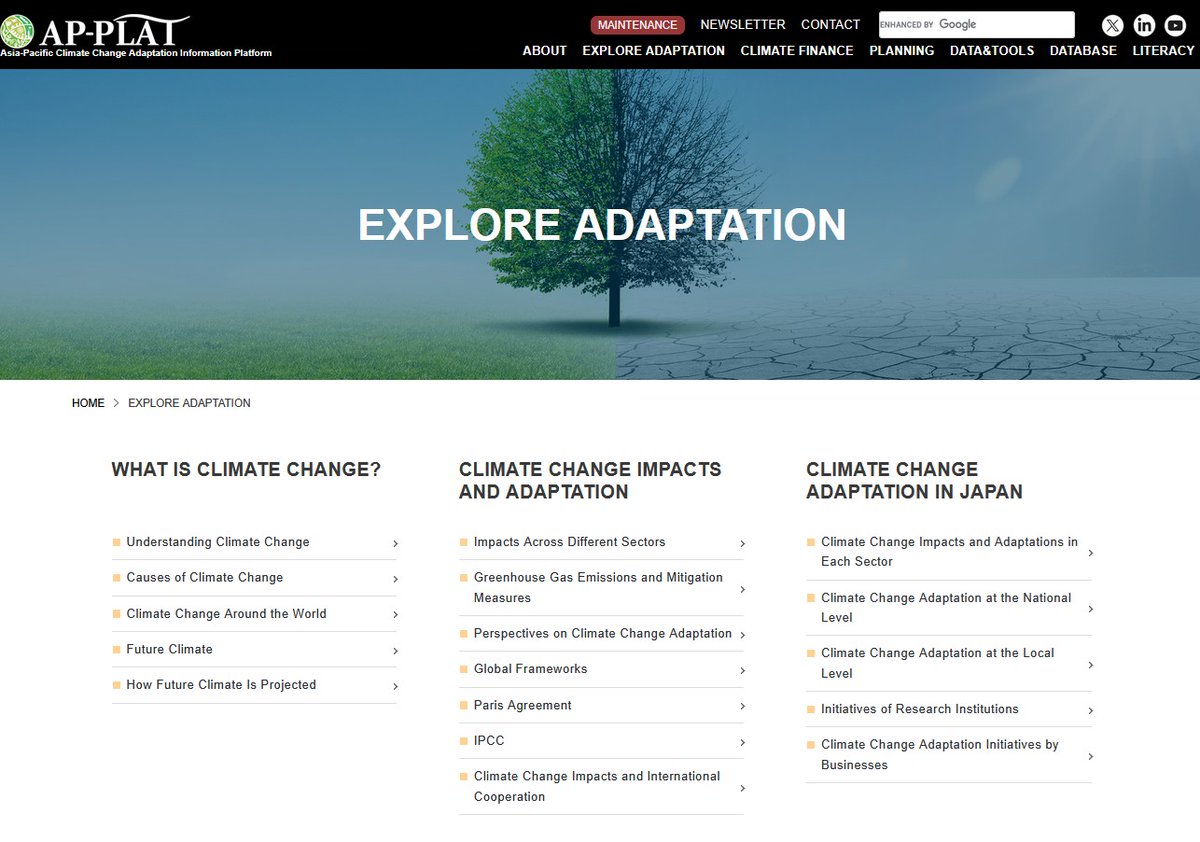Open Climate Change Impacts and International Cooperation
1200x842 pixels.
[597, 787]
